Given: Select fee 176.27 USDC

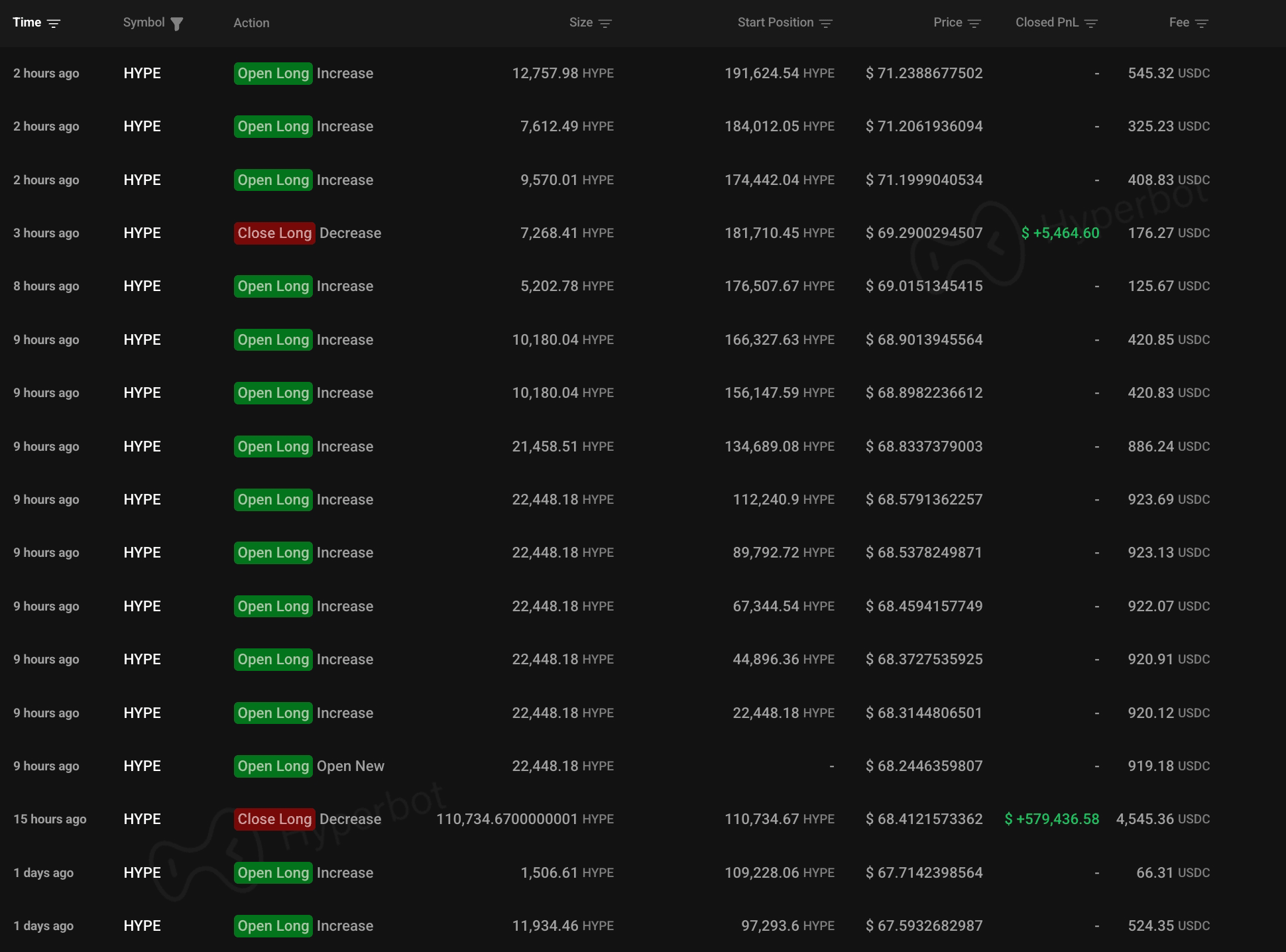Looking at the screenshot, I should pos(1169,233).
